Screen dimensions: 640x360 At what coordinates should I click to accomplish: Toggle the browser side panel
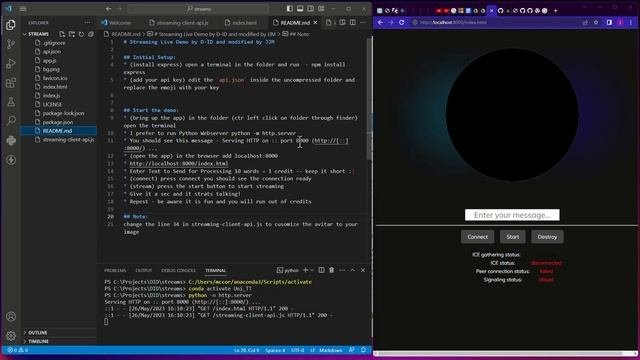pyautogui.click(x=609, y=22)
